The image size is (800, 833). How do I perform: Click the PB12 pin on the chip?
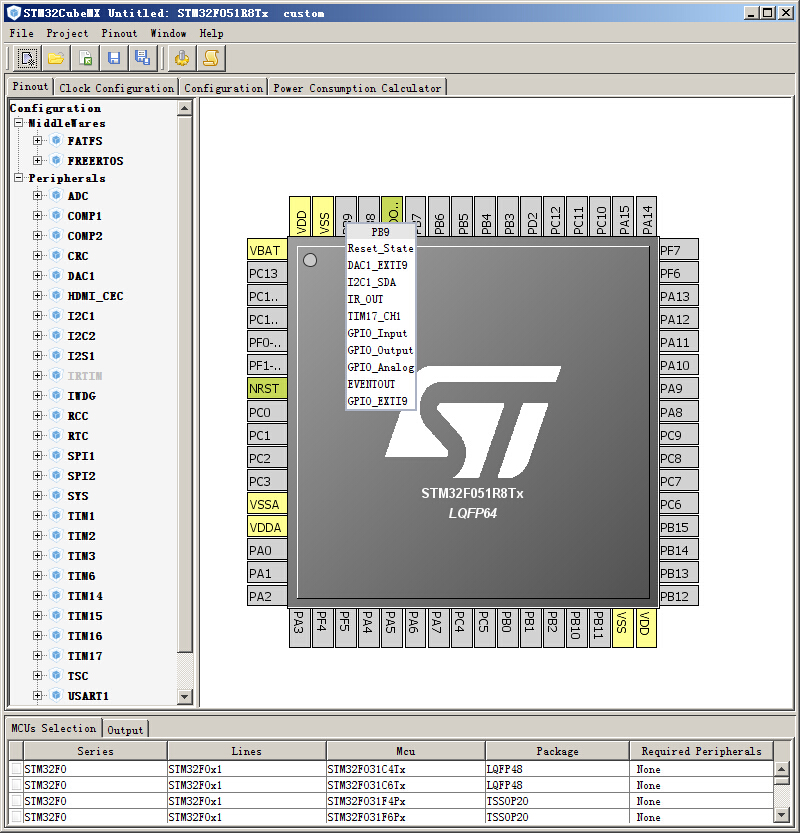pos(679,596)
